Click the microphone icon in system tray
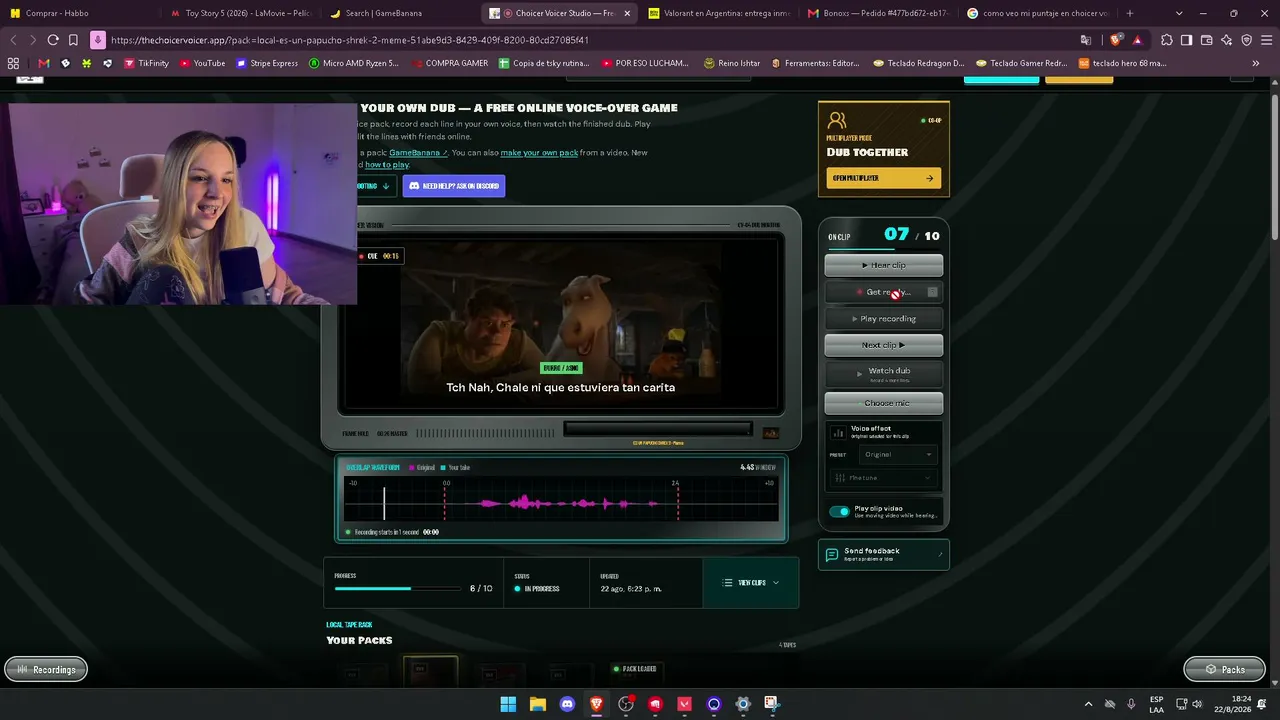The width and height of the screenshot is (1280, 720). pyautogui.click(x=1131, y=704)
